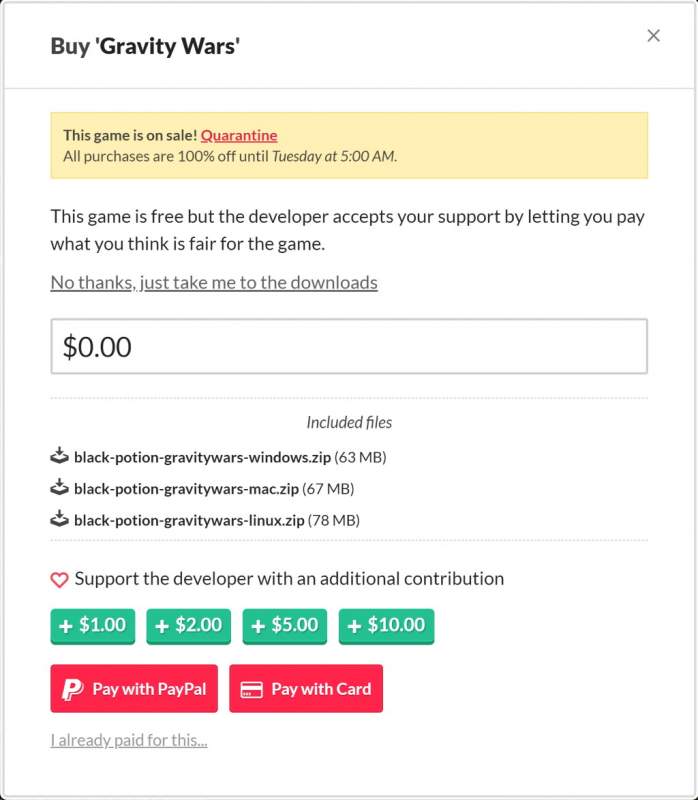Add a $2.00 contribution
Screen dimensions: 698x800
pos(189,626)
